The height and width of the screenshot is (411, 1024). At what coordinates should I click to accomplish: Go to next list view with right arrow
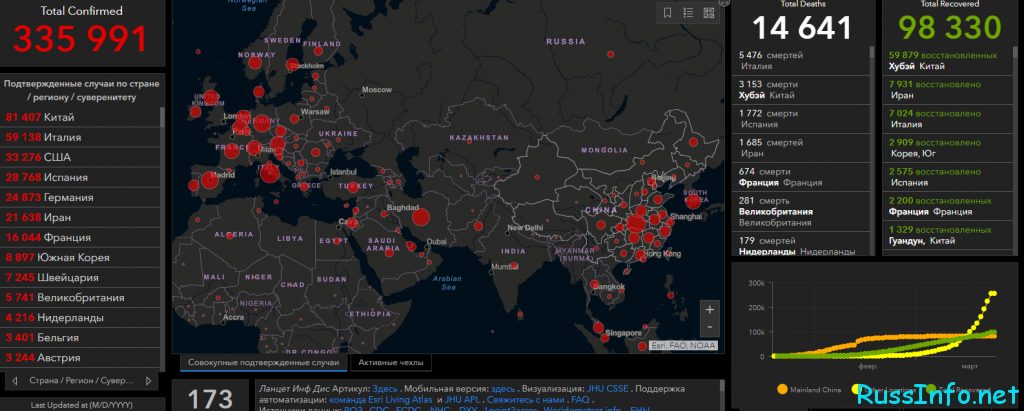(x=148, y=380)
